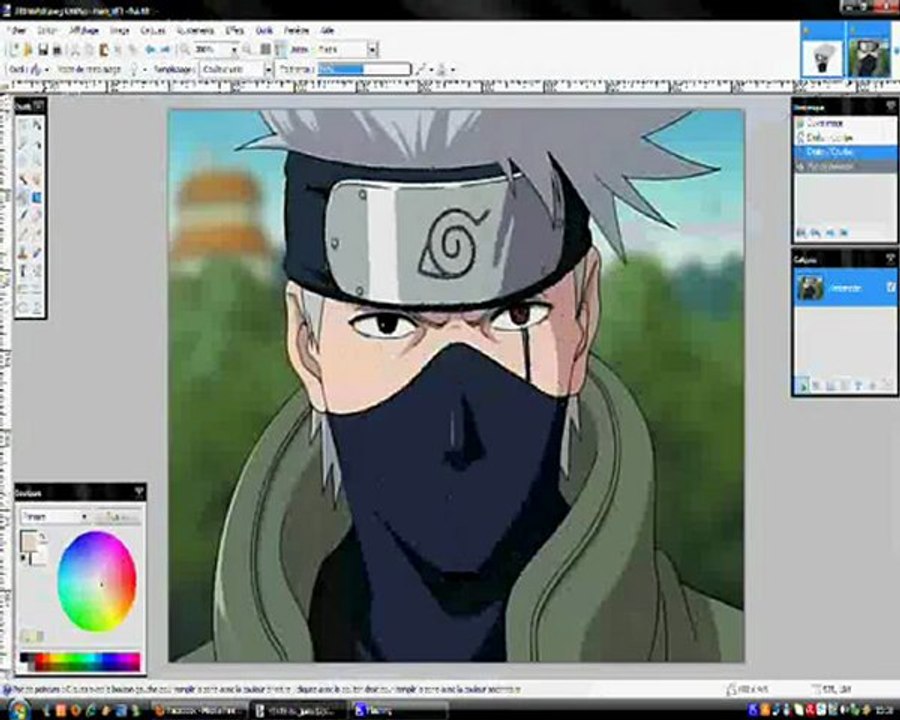This screenshot has height=720, width=900.
Task: Pick a color on the color wheel
Action: 96,582
